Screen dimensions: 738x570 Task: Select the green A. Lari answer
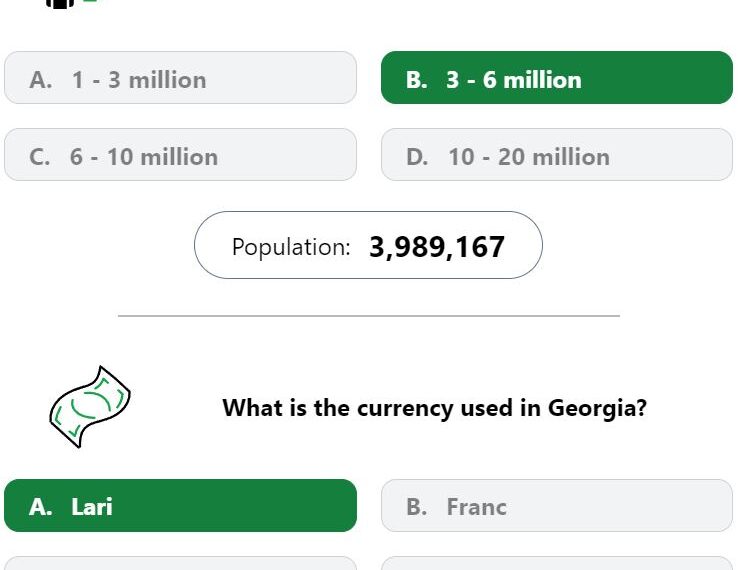180,506
